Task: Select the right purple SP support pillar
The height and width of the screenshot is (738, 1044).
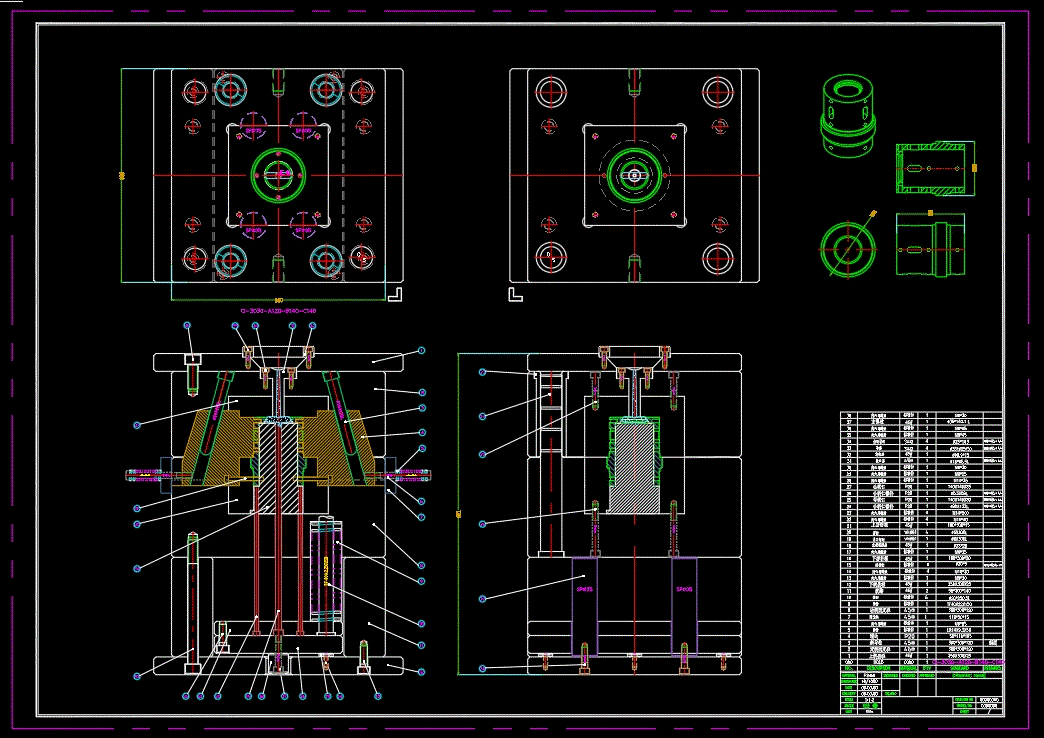Action: pyautogui.click(x=684, y=606)
